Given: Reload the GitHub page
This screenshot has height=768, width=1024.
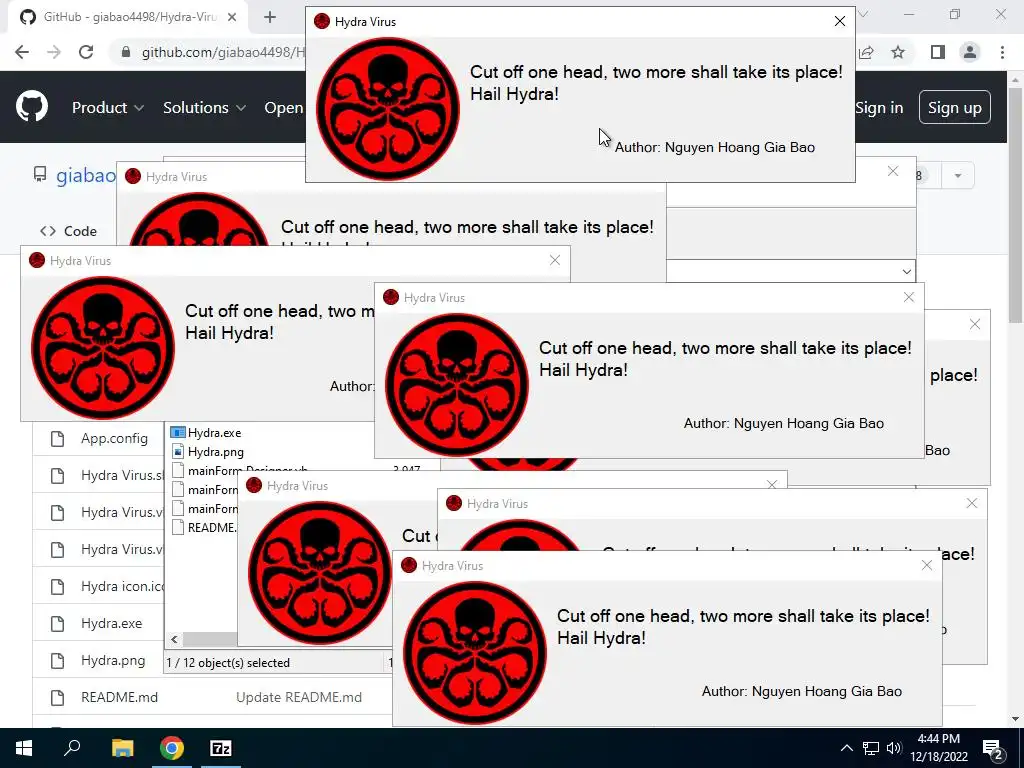Looking at the screenshot, I should [86, 52].
